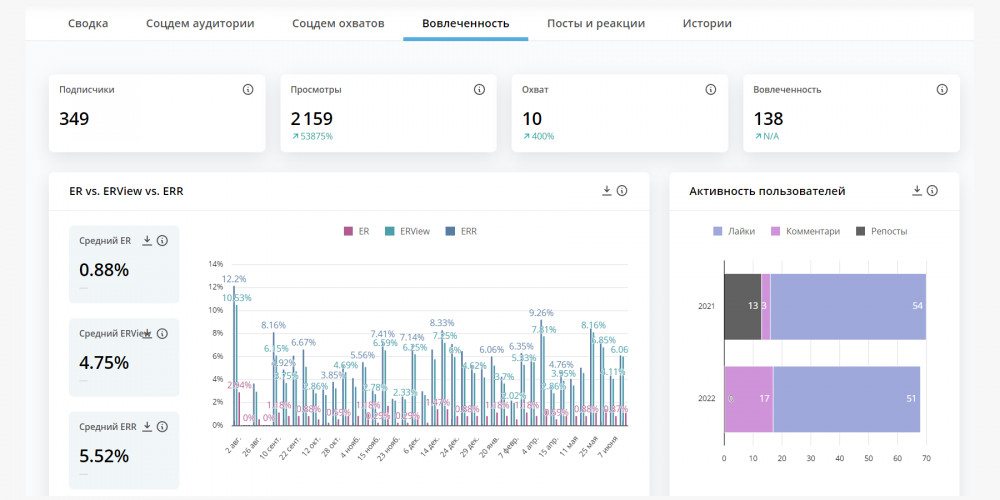
Task: Download Активность пользователей chart
Action: [x=917, y=190]
